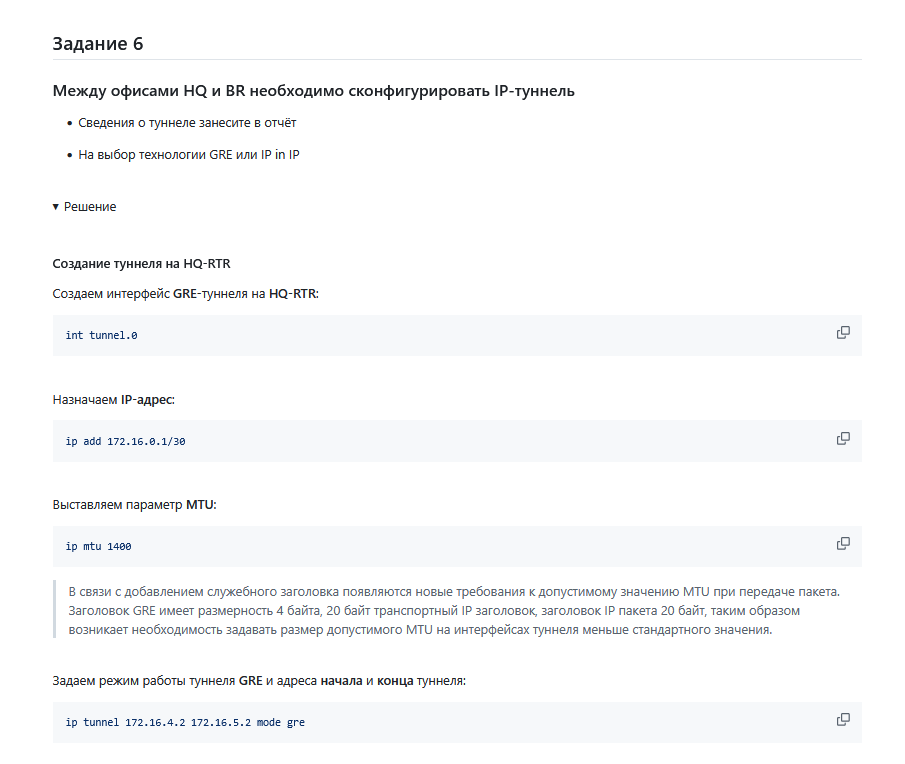Click the 'Задаем режим работы туннеля' paragraph

click(259, 681)
